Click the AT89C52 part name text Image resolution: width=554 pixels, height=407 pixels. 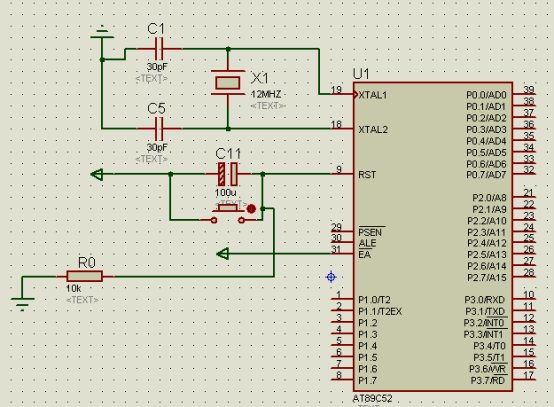click(x=372, y=399)
